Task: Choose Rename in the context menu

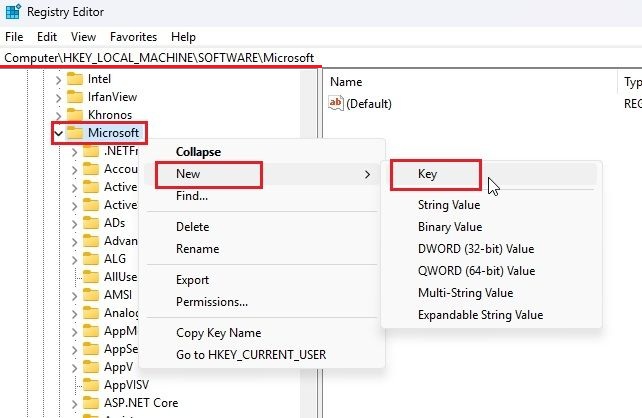Action: (x=262, y=249)
